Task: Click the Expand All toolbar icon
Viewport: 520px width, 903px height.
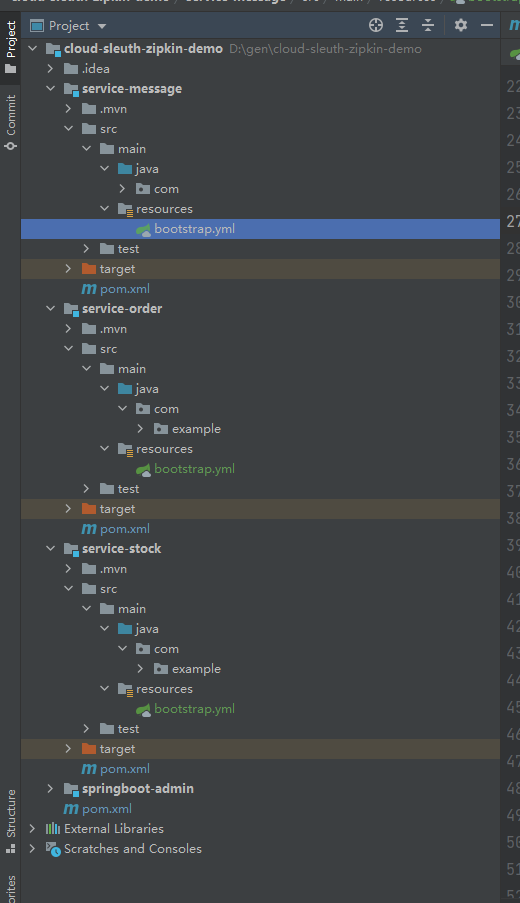Action: pyautogui.click(x=402, y=25)
